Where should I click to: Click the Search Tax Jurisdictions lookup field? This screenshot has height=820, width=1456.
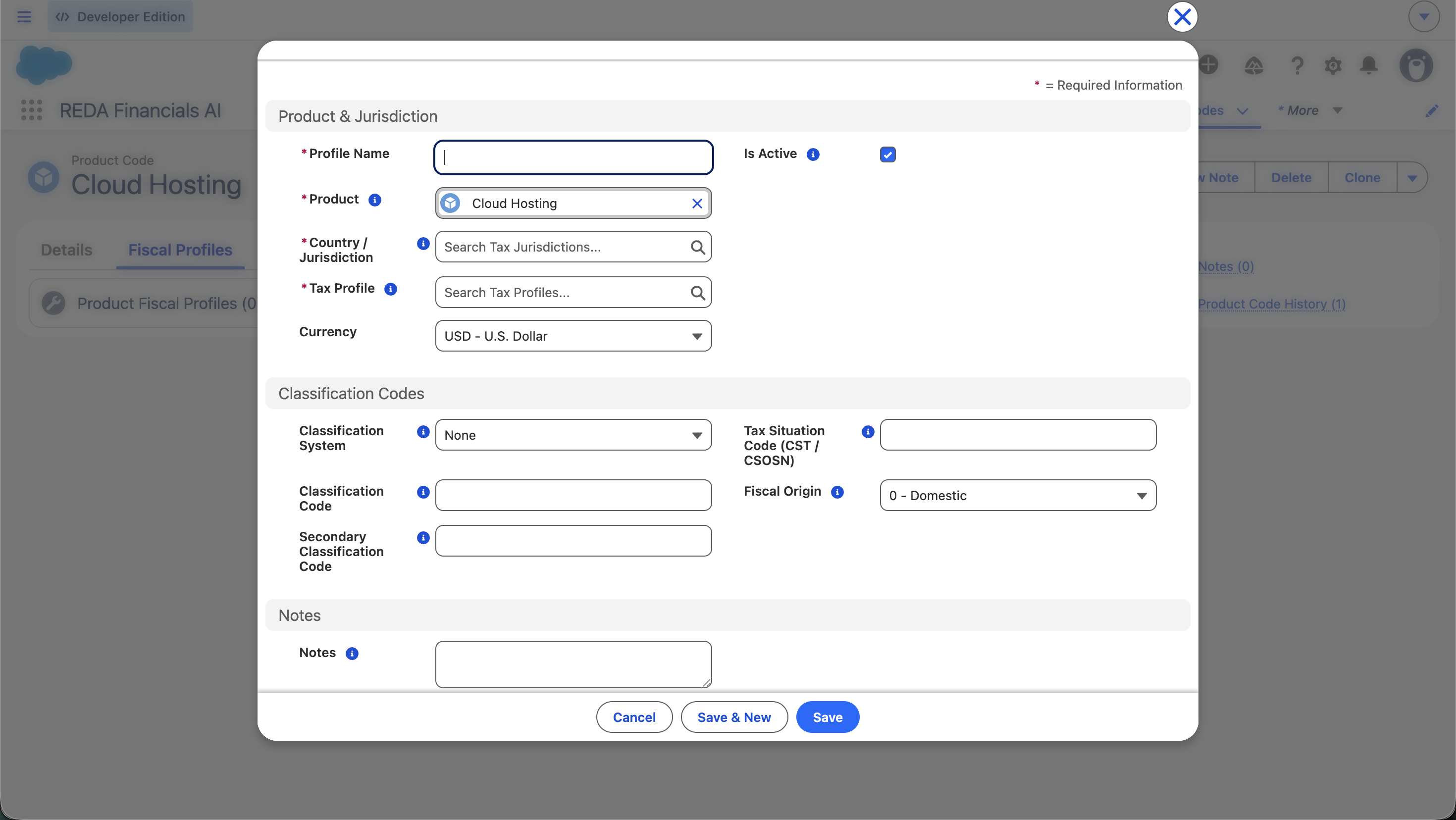573,247
